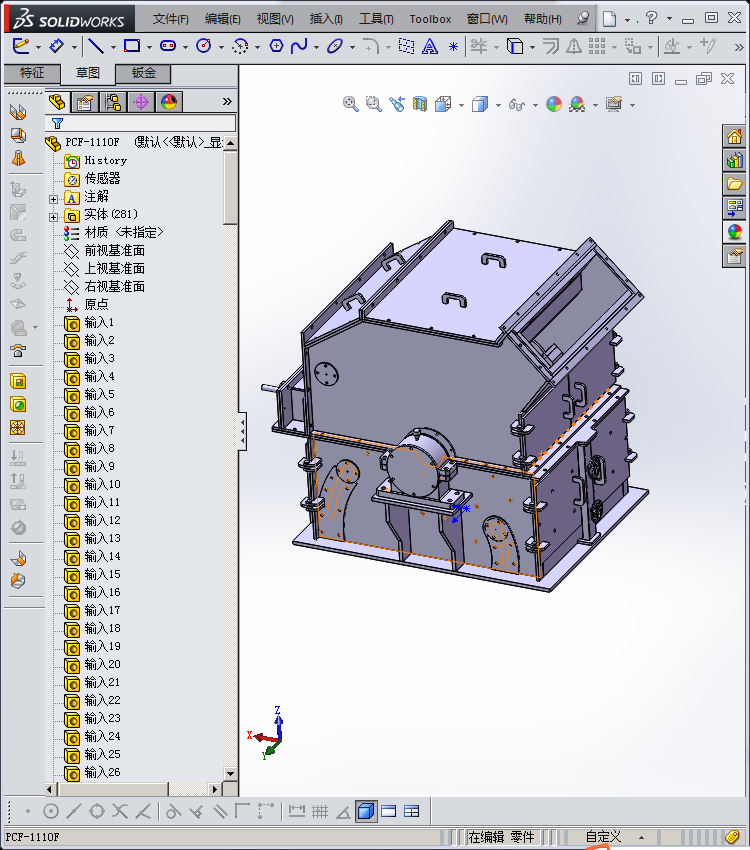Image resolution: width=750 pixels, height=850 pixels.
Task: Toggle the Tangent quick snap
Action: tap(173, 812)
